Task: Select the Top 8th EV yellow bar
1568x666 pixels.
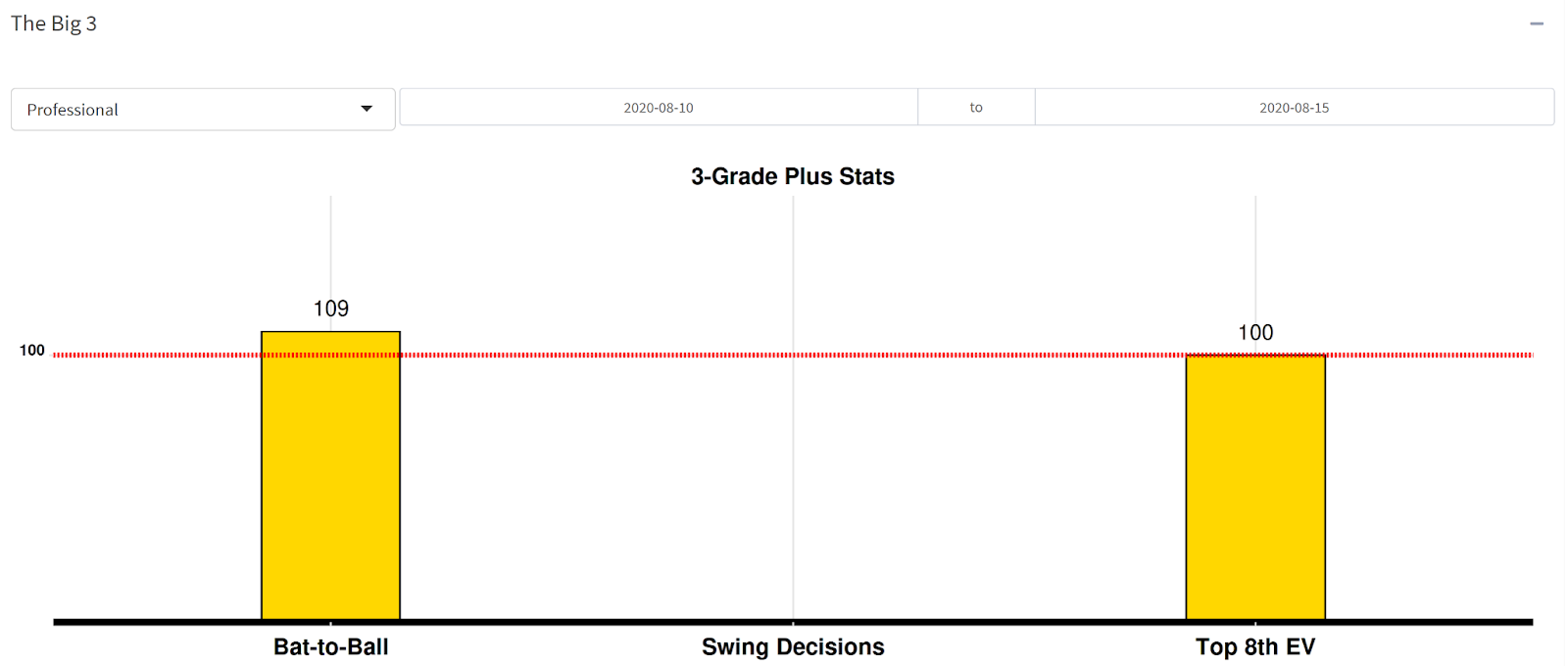Action: (1255, 488)
